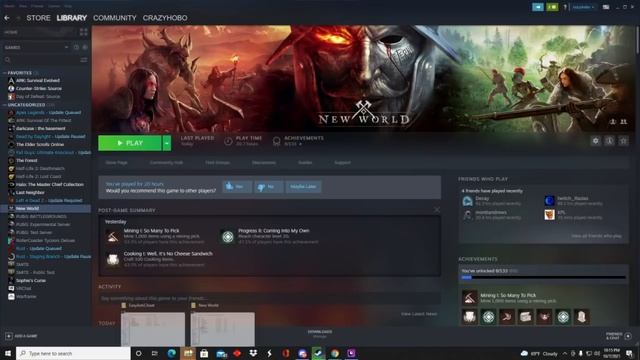Click the green PLAY button
Viewport: 640px width, 360px height.
pos(130,143)
